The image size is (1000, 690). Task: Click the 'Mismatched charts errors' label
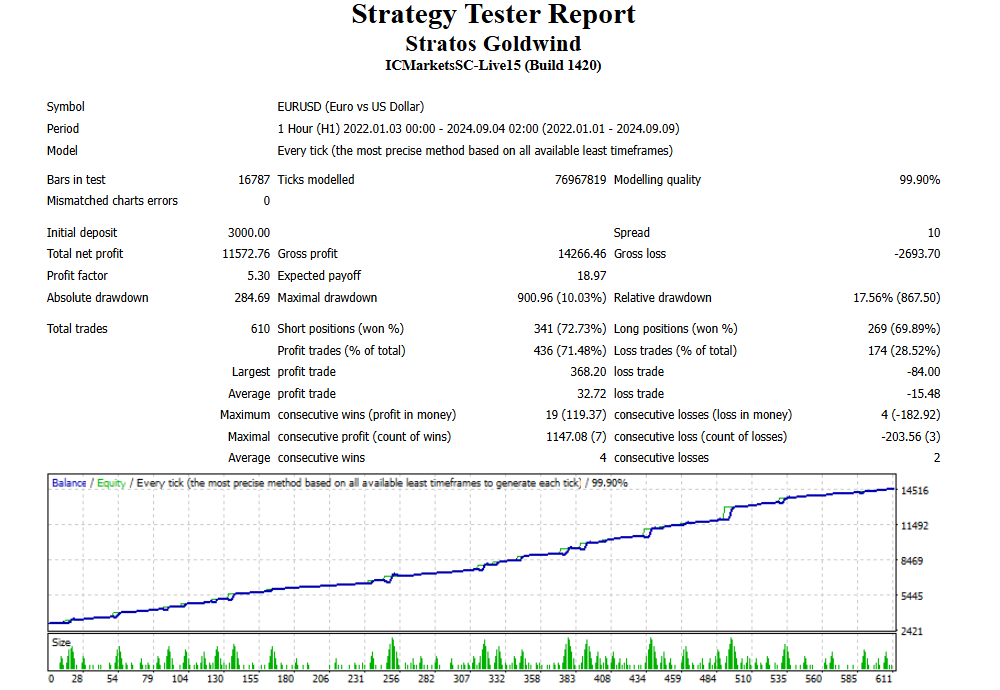pos(112,201)
